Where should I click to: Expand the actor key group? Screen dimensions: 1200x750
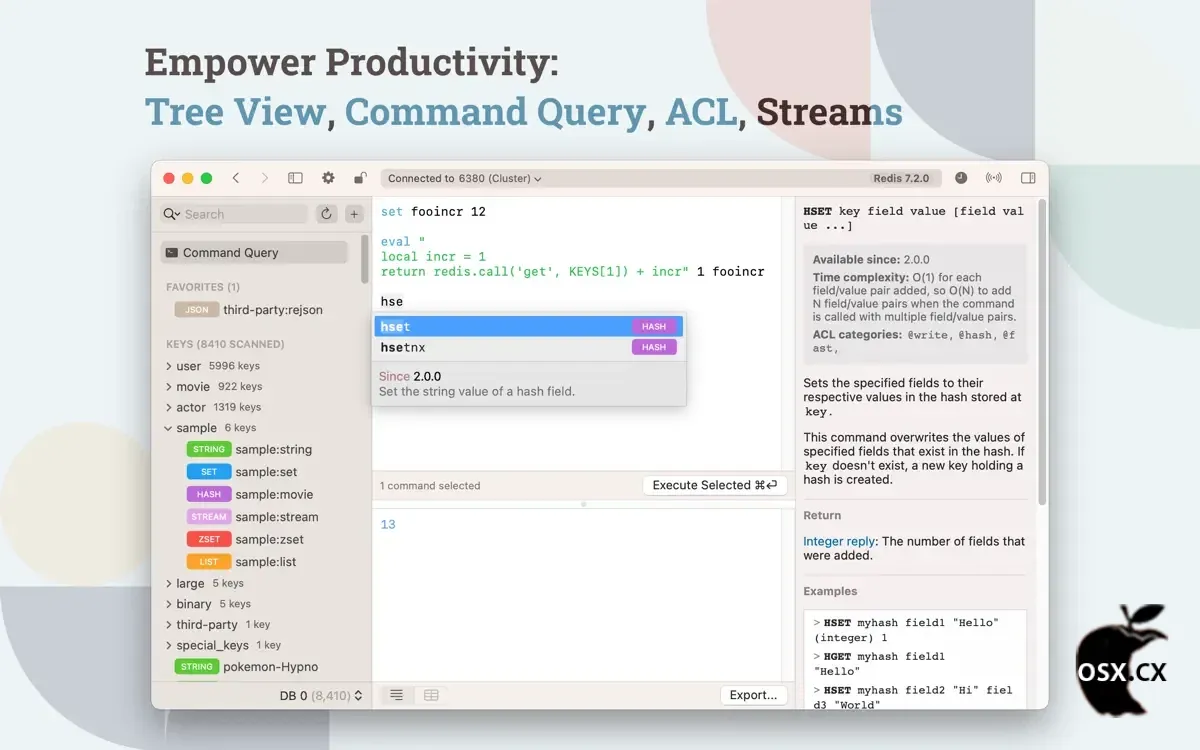[169, 407]
